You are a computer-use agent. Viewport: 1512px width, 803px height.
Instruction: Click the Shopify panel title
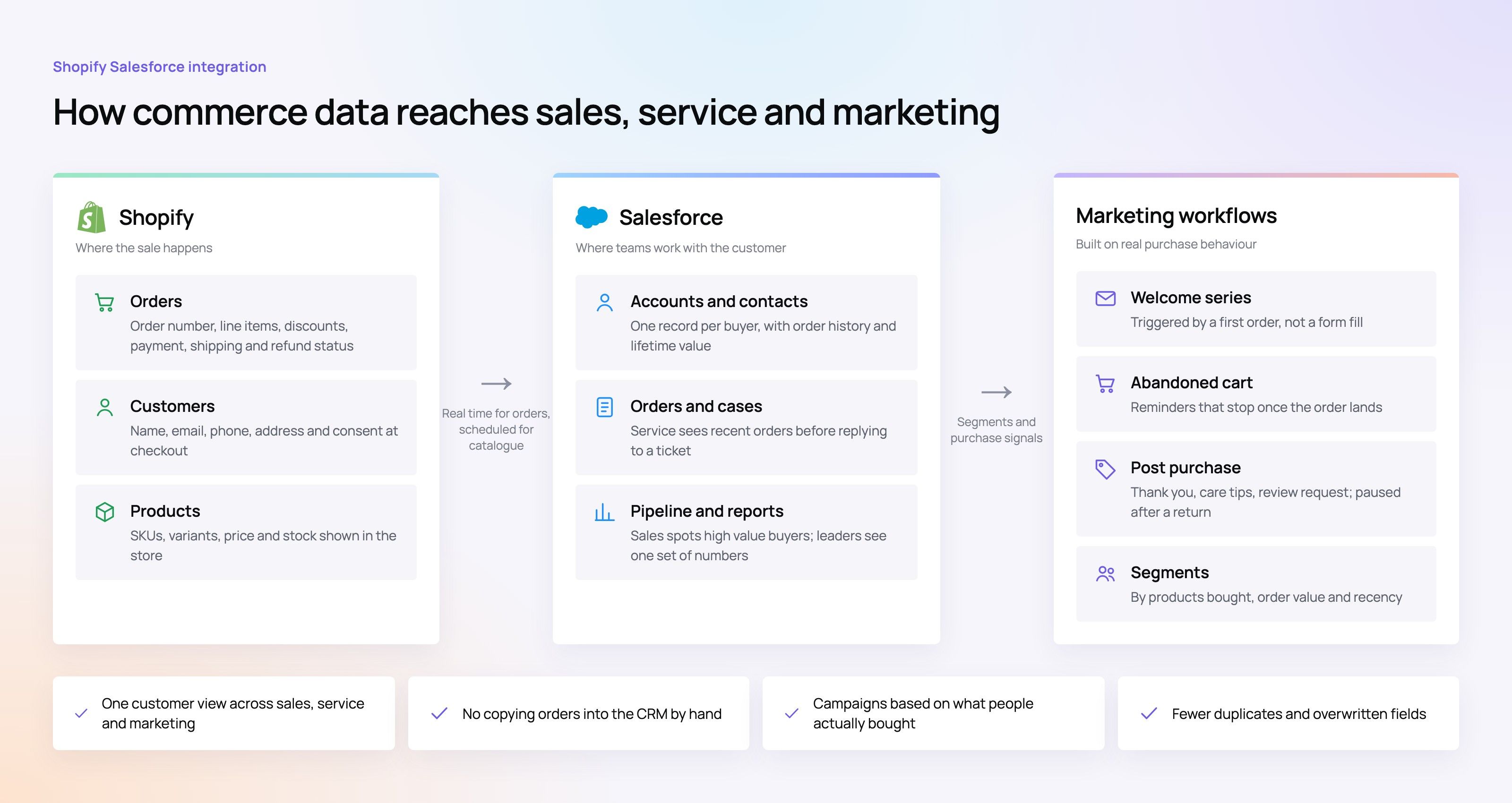156,218
